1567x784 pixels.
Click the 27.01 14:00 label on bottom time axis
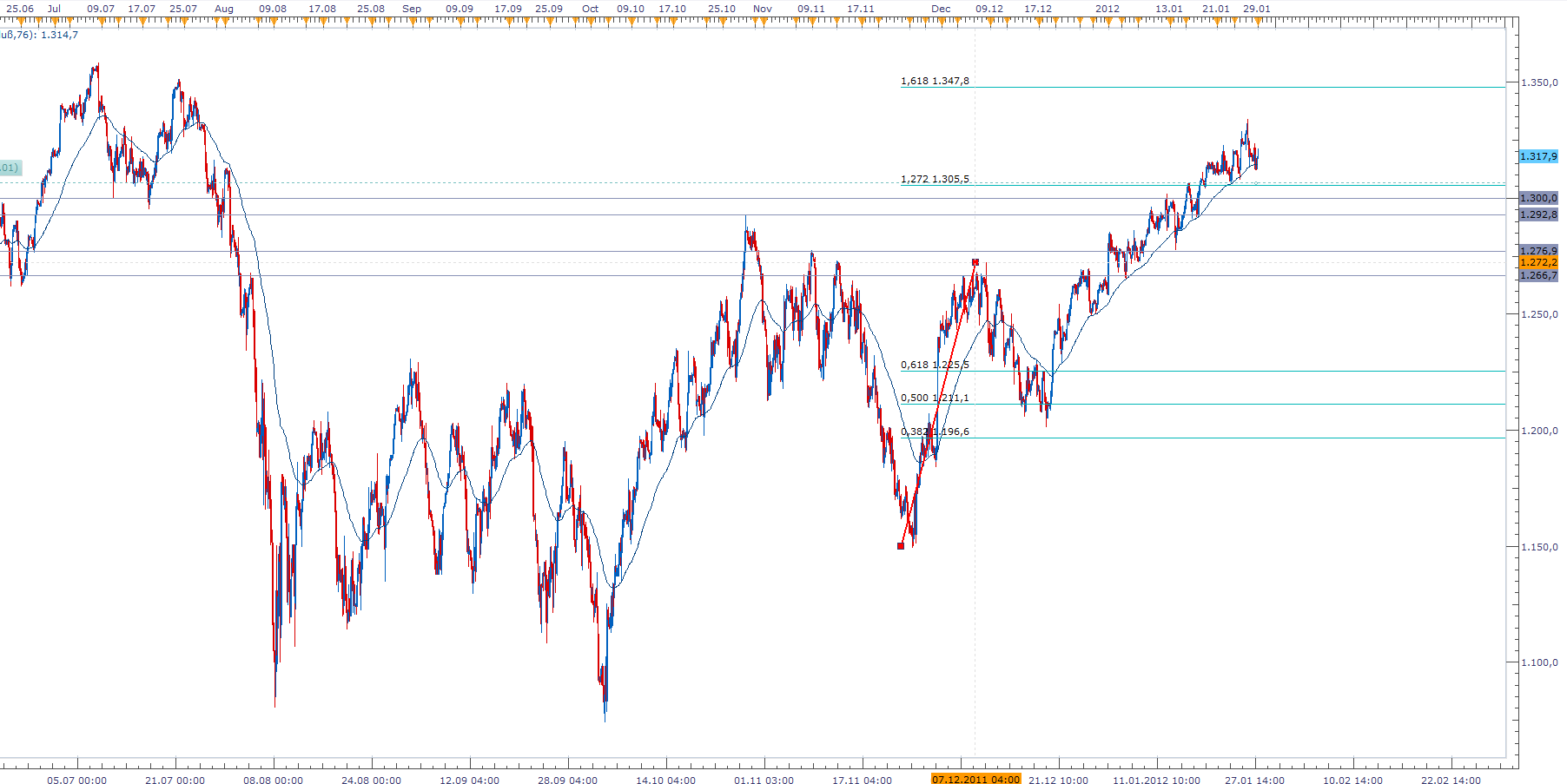[1254, 780]
